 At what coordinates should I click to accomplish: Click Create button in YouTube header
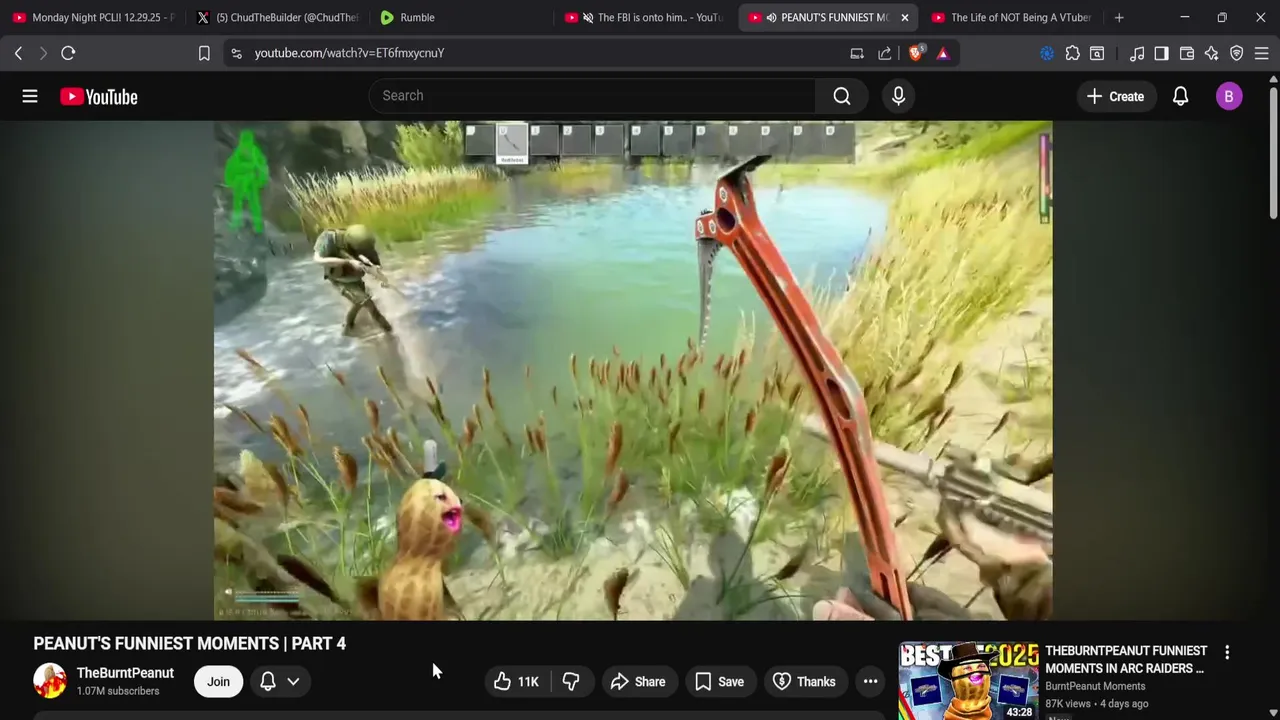[x=1115, y=96]
